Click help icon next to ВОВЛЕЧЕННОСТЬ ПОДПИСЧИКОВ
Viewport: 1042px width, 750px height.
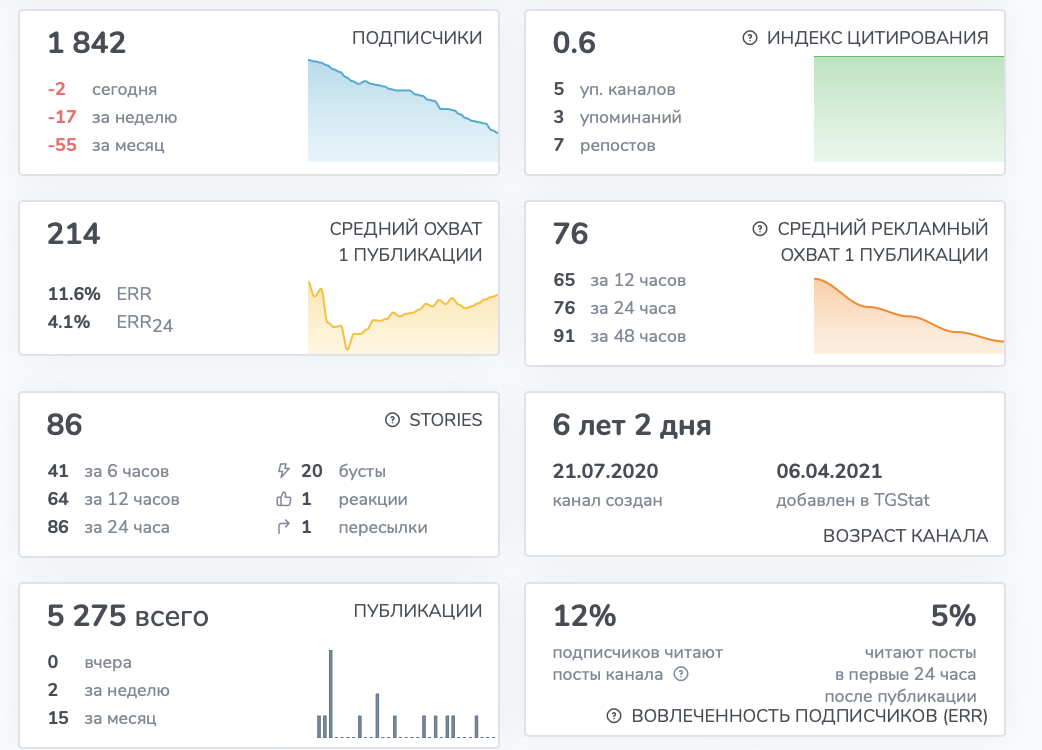pyautogui.click(x=614, y=716)
